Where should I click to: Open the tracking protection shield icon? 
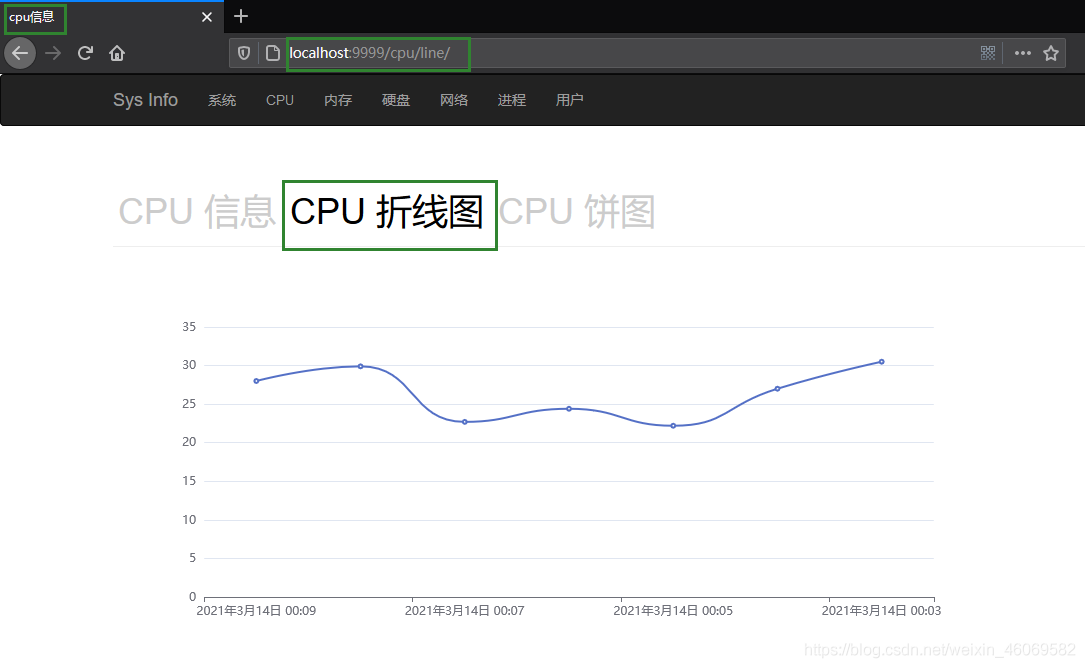(244, 53)
